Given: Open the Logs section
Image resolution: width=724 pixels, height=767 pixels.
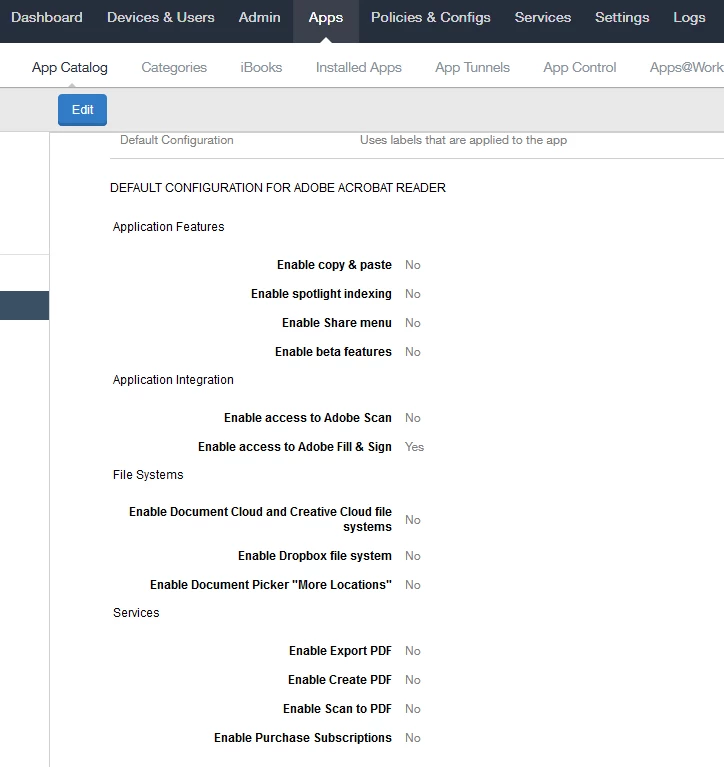Looking at the screenshot, I should pos(689,18).
